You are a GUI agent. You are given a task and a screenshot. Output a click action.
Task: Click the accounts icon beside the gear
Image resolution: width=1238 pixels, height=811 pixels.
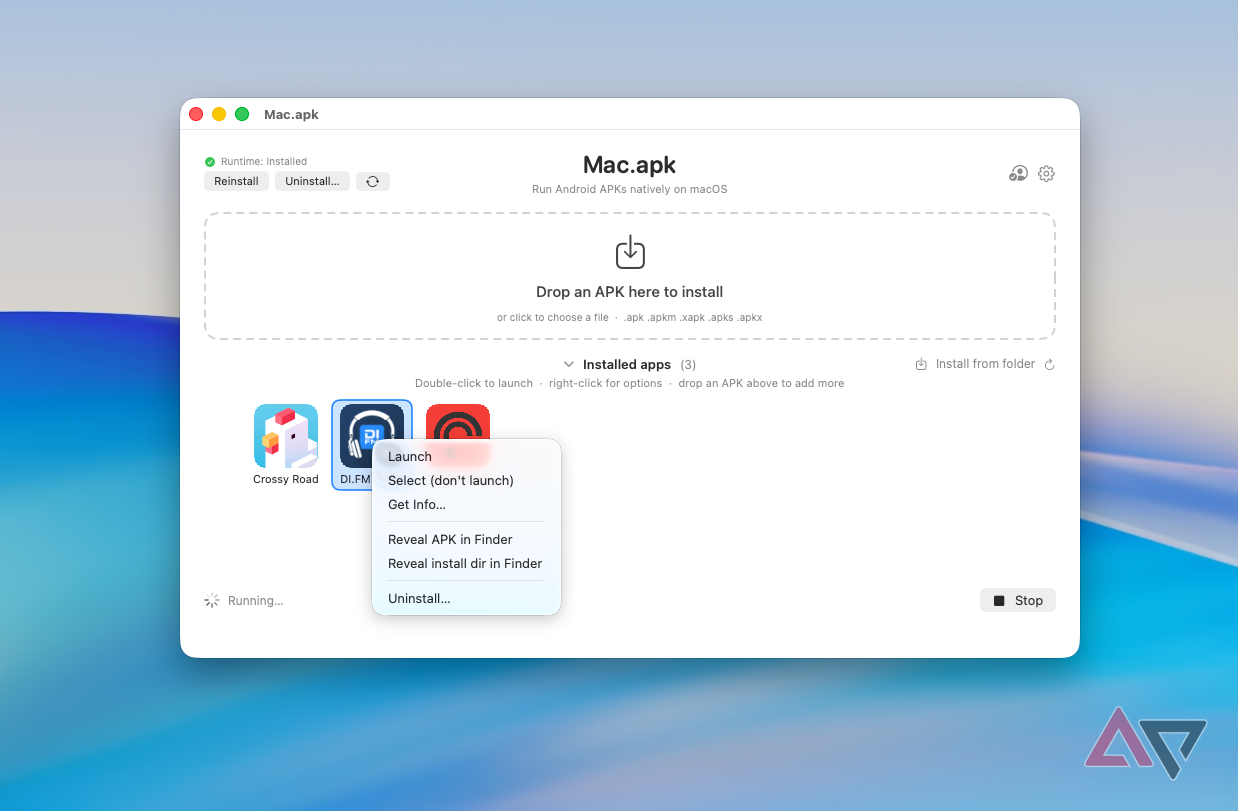(x=1018, y=173)
